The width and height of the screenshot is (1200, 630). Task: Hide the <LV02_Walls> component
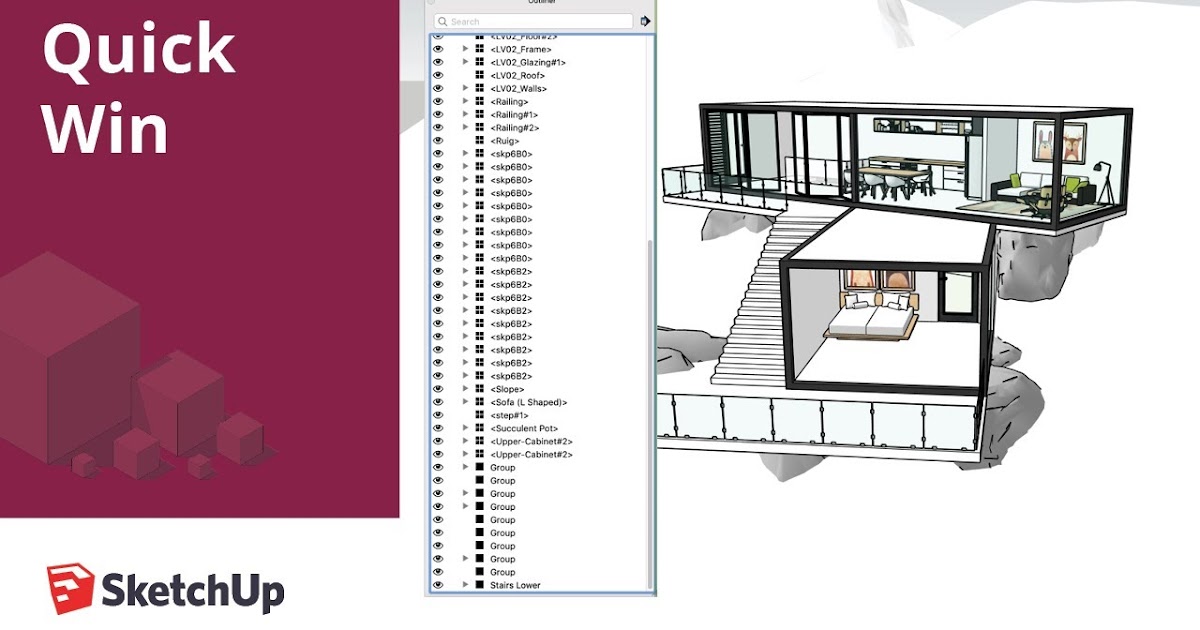coord(437,87)
